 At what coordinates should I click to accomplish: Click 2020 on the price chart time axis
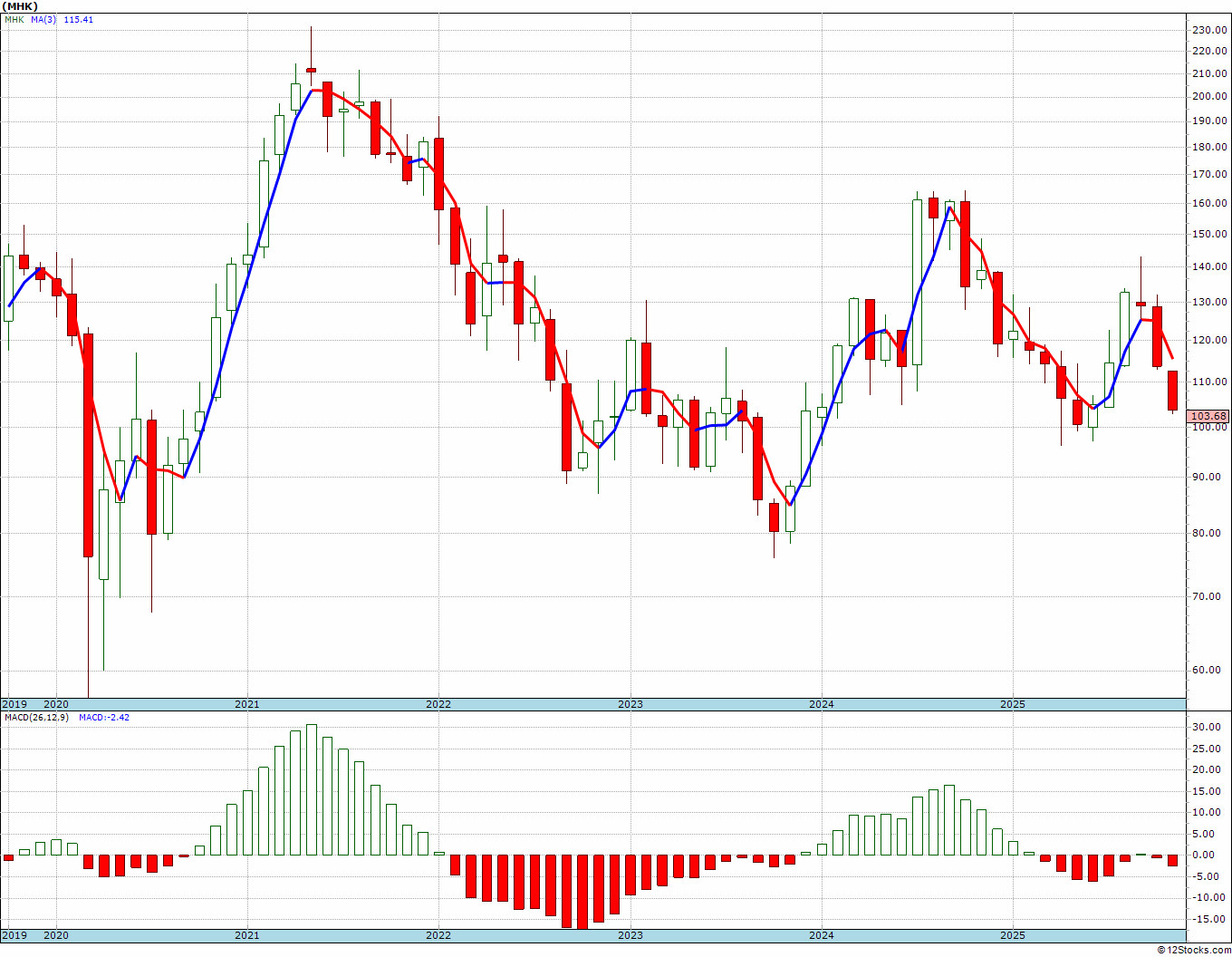pyautogui.click(x=56, y=704)
